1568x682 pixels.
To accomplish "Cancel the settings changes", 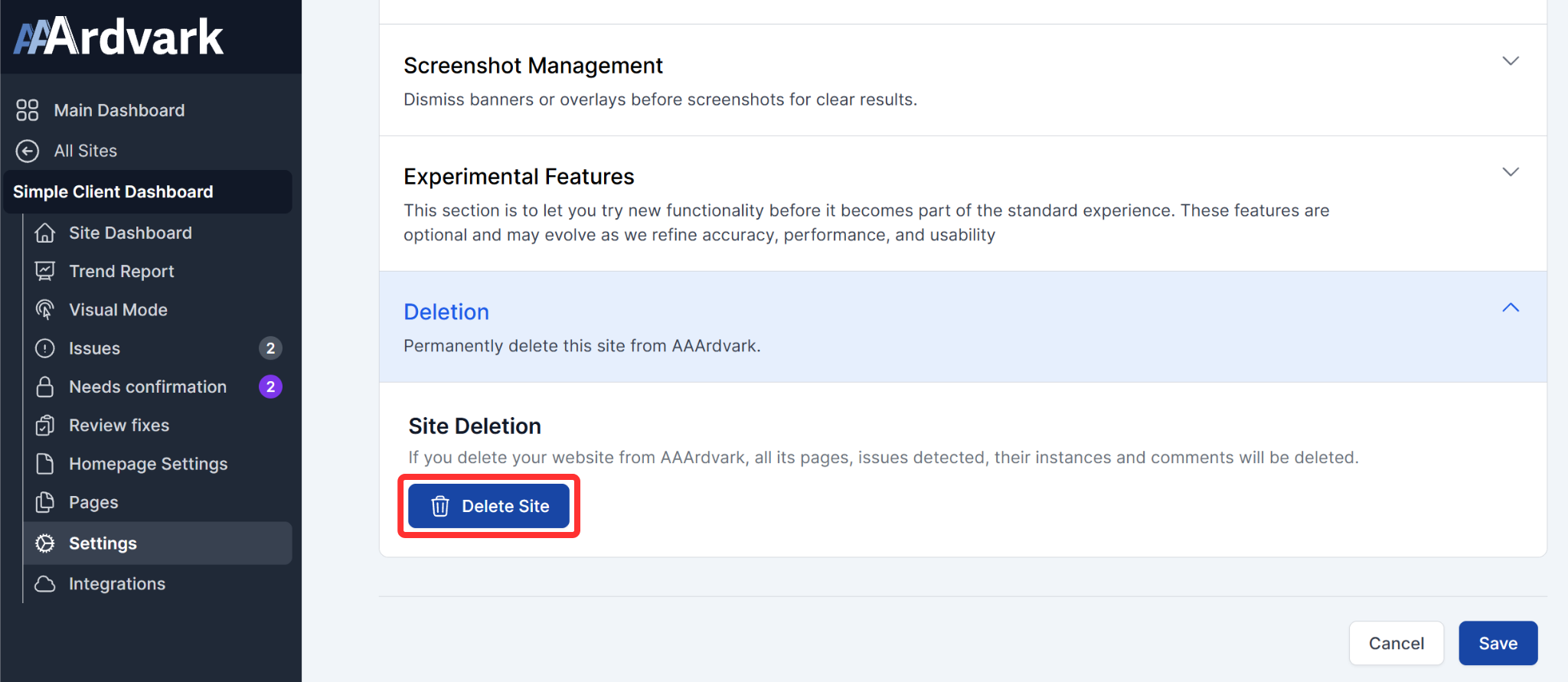I will [1396, 643].
